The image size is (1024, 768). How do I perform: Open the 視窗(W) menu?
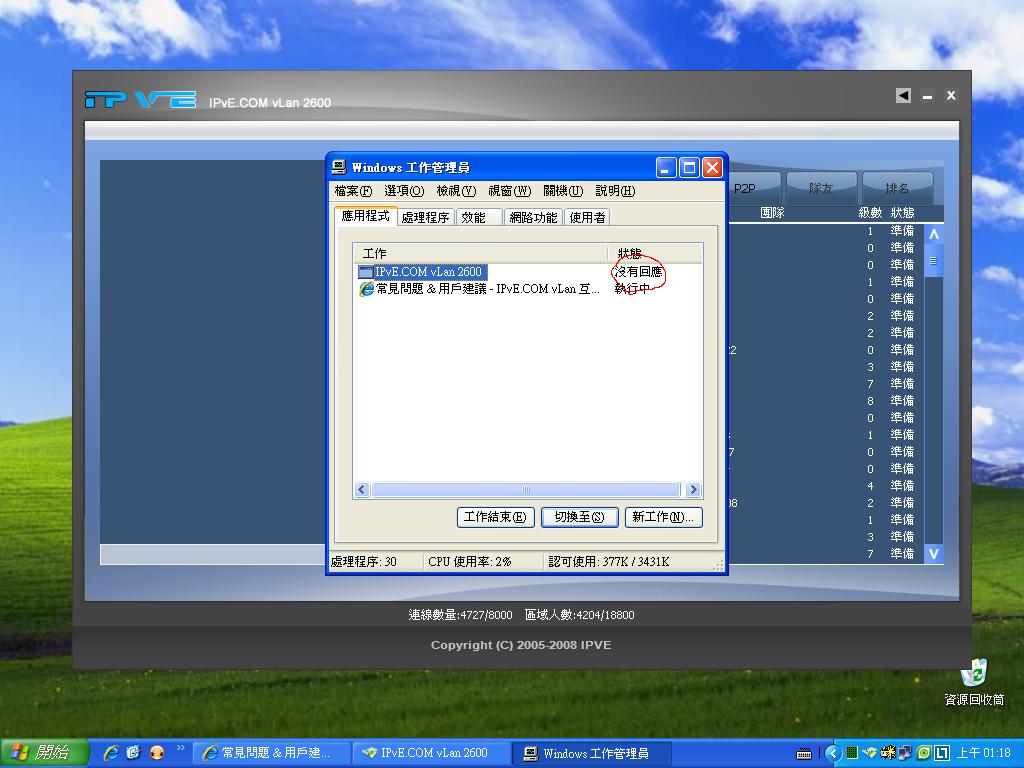[x=509, y=191]
